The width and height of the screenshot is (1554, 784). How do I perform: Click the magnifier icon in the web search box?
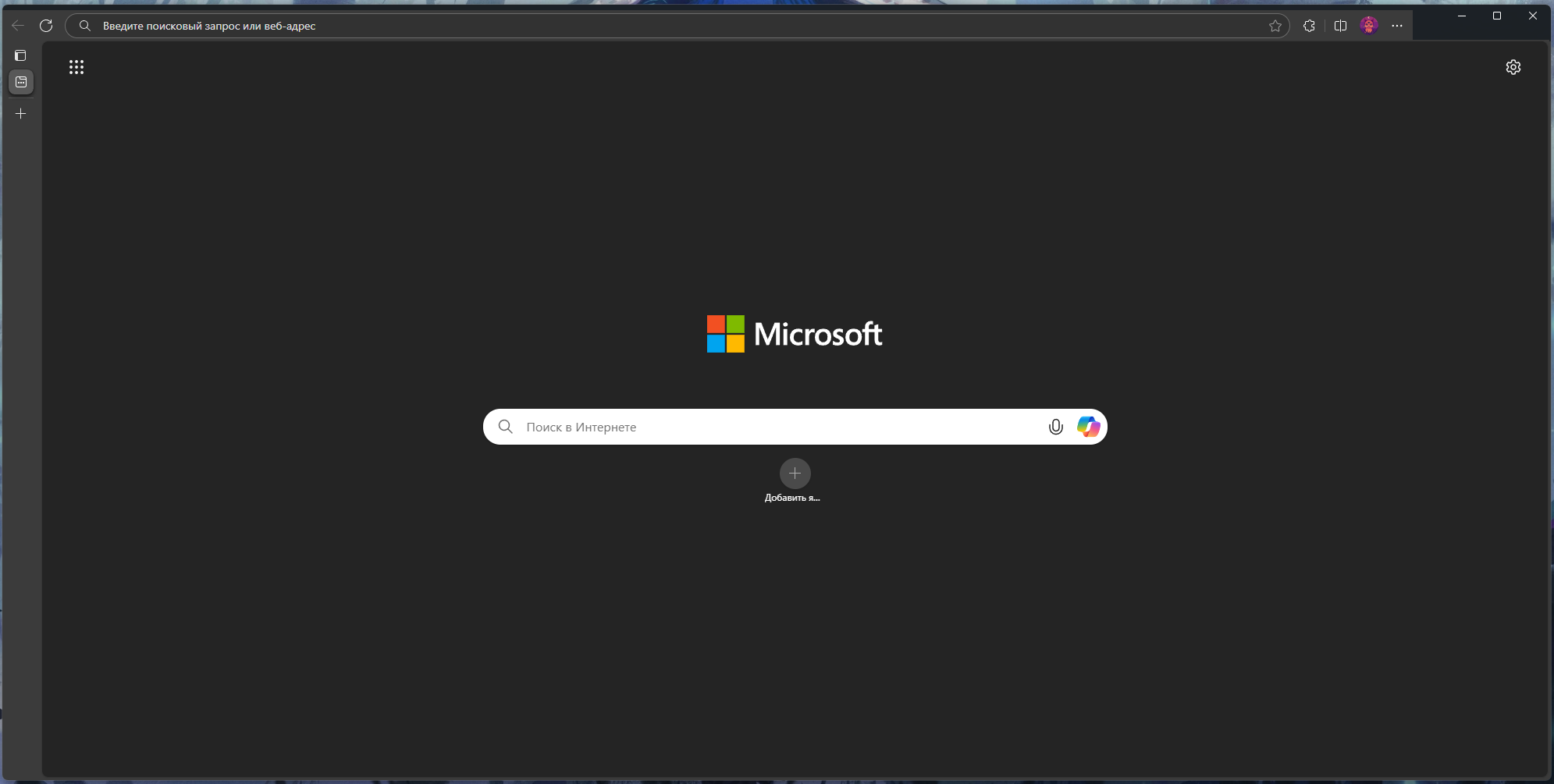coord(506,427)
